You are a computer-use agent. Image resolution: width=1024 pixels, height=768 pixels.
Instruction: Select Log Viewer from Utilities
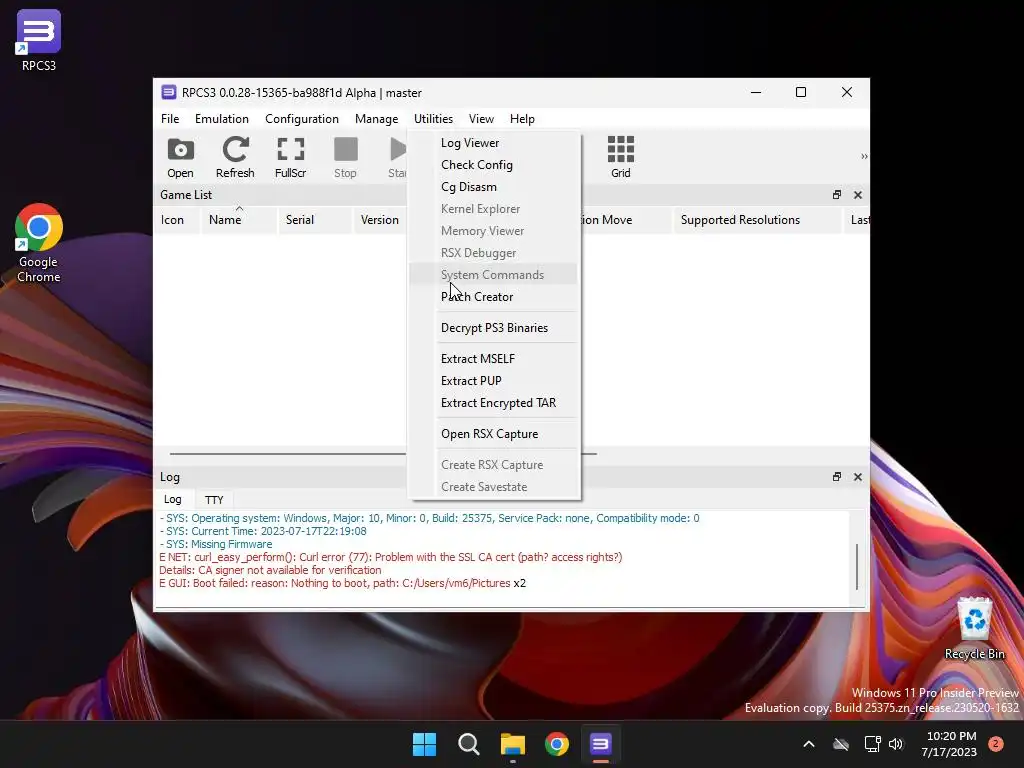pyautogui.click(x=493, y=143)
